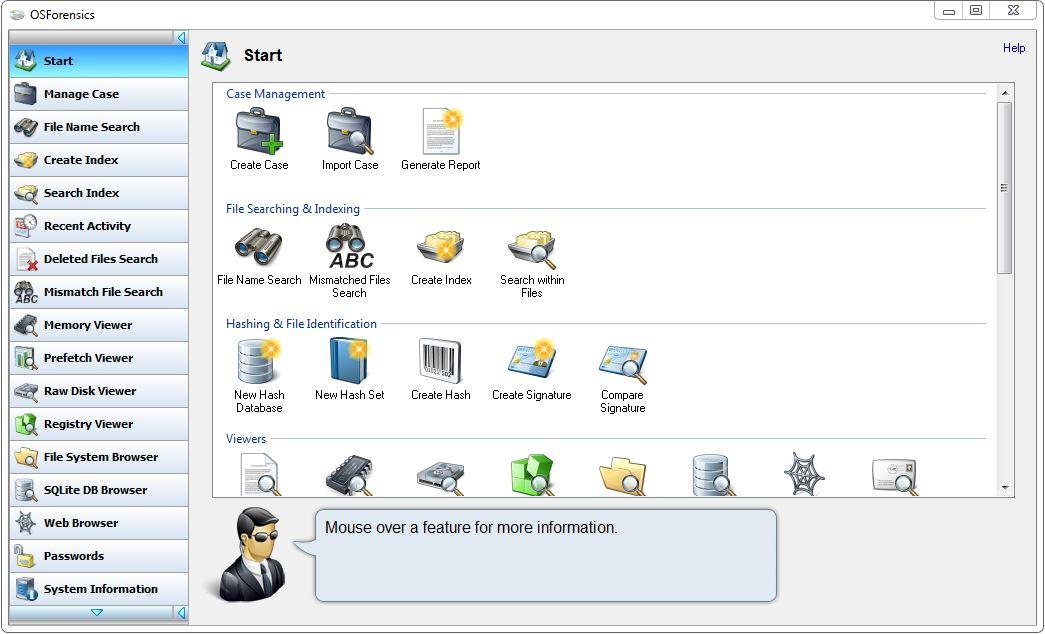
Task: Click the sidebar scroll-down triangle at bottom
Action: [97, 613]
